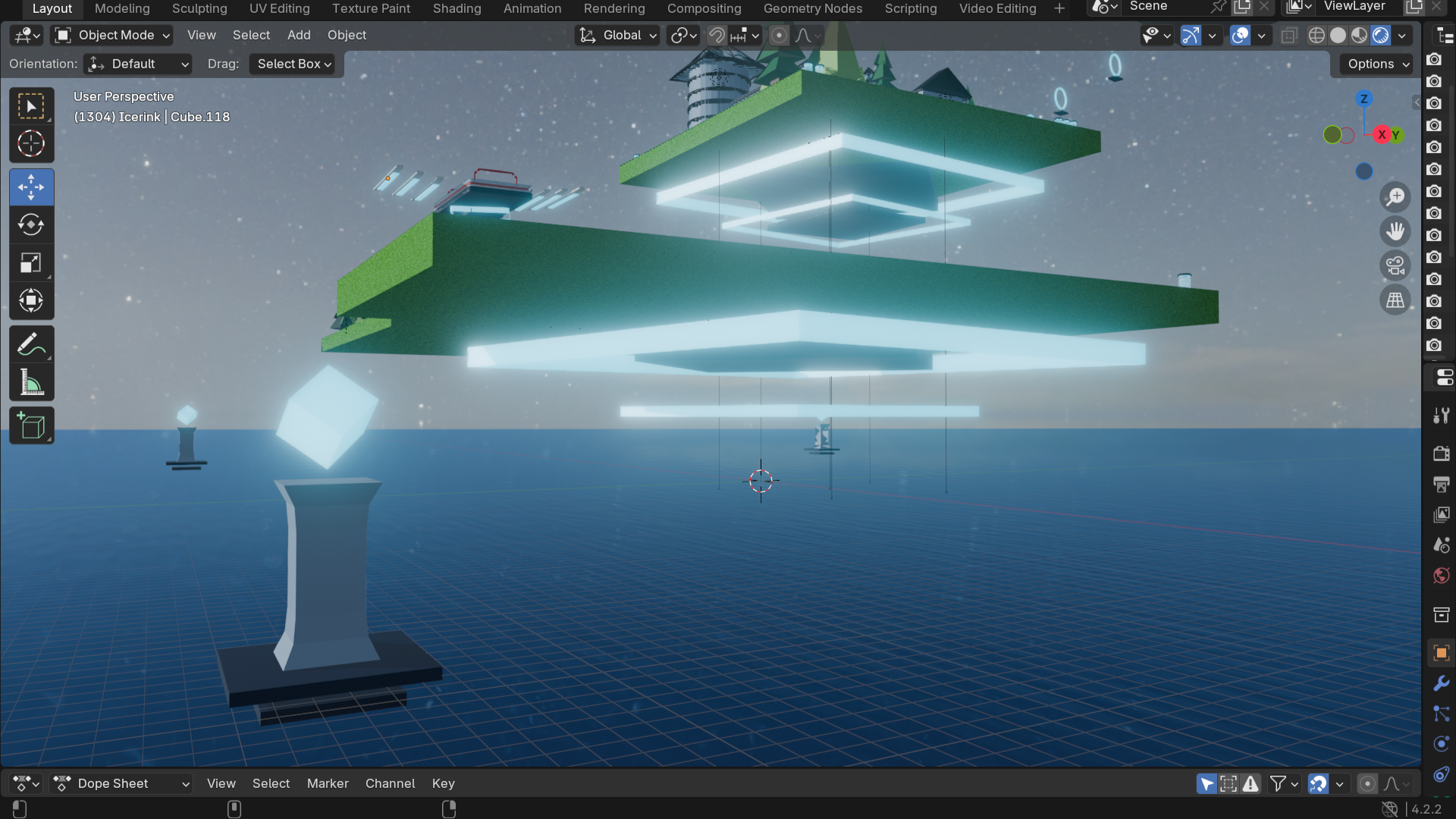Select the 3D Cursor tool
This screenshot has height=819, width=1456.
tap(31, 144)
